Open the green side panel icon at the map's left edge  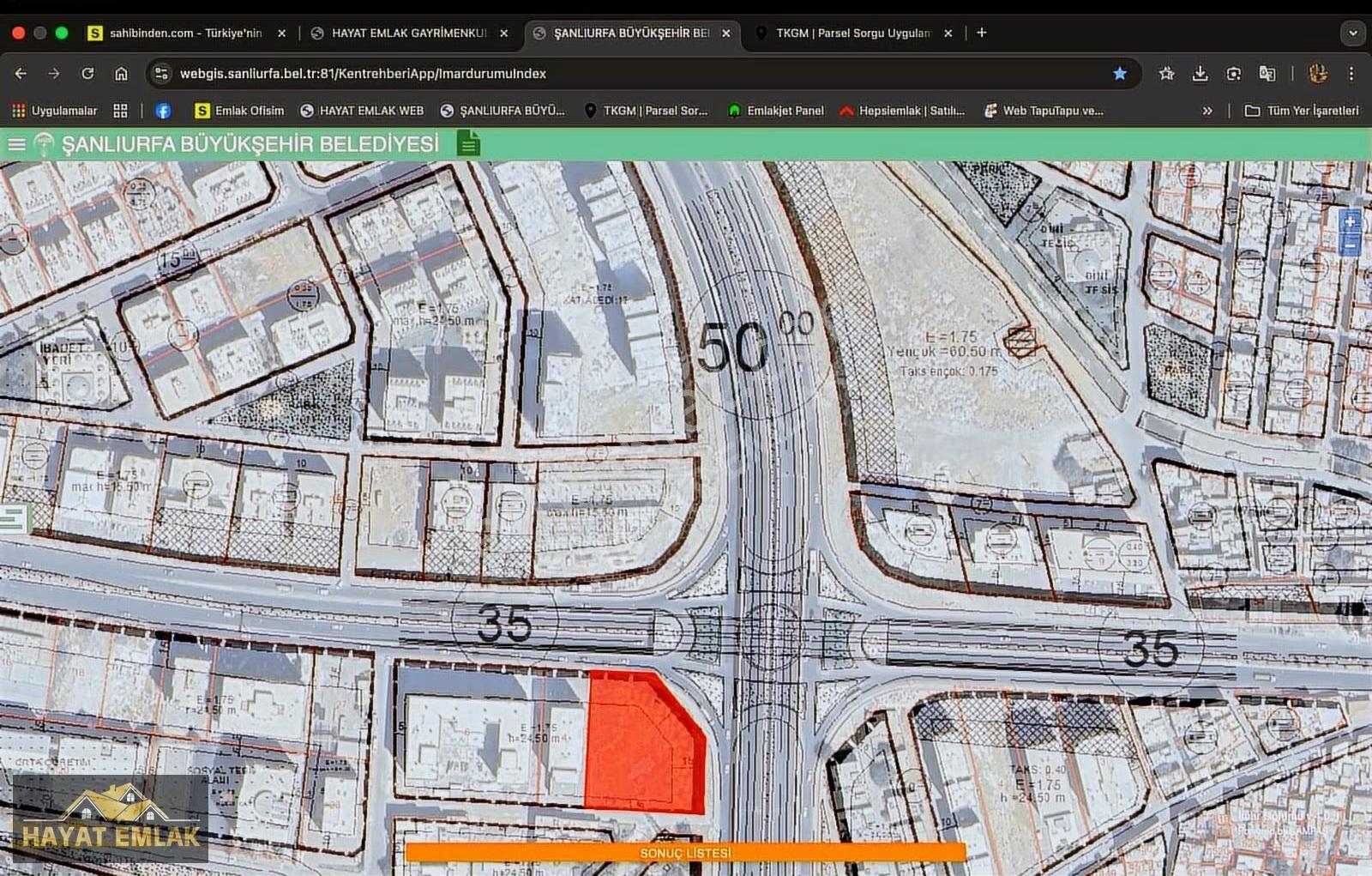15,518
